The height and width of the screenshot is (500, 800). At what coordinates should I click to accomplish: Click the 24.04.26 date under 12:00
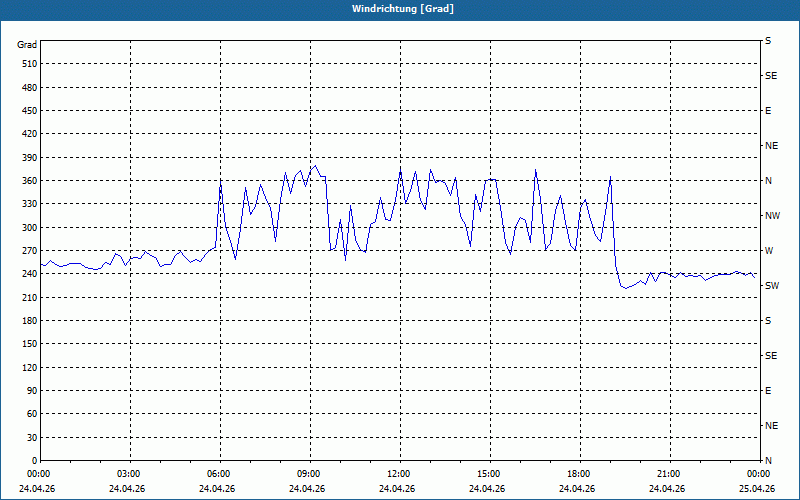tap(397, 489)
